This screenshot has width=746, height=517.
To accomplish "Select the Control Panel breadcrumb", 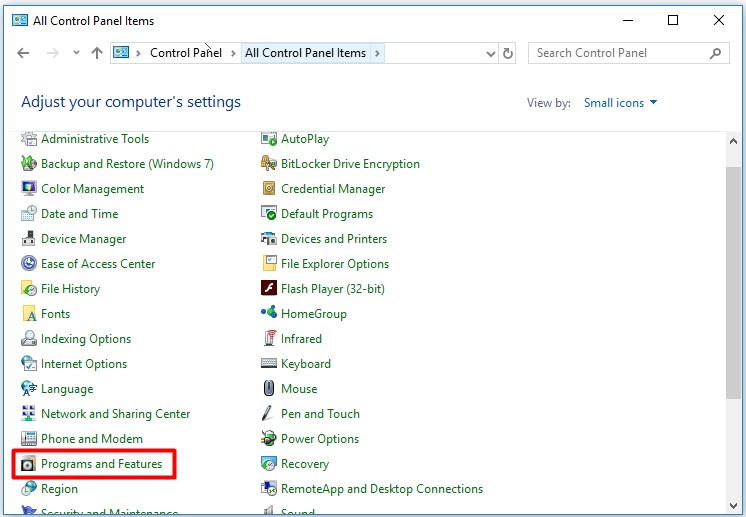I will pyautogui.click(x=186, y=53).
